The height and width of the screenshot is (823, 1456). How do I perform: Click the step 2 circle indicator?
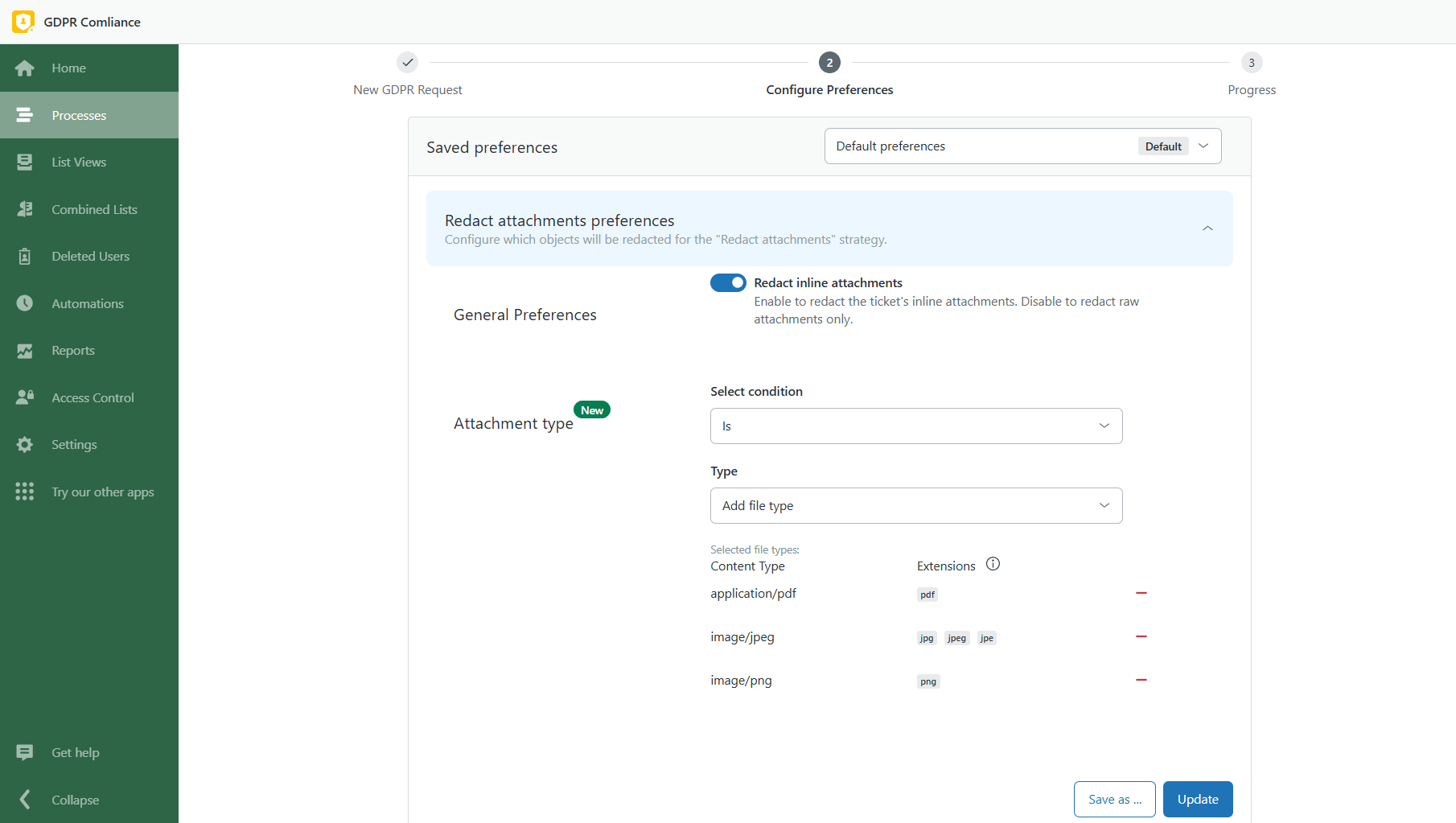[829, 62]
